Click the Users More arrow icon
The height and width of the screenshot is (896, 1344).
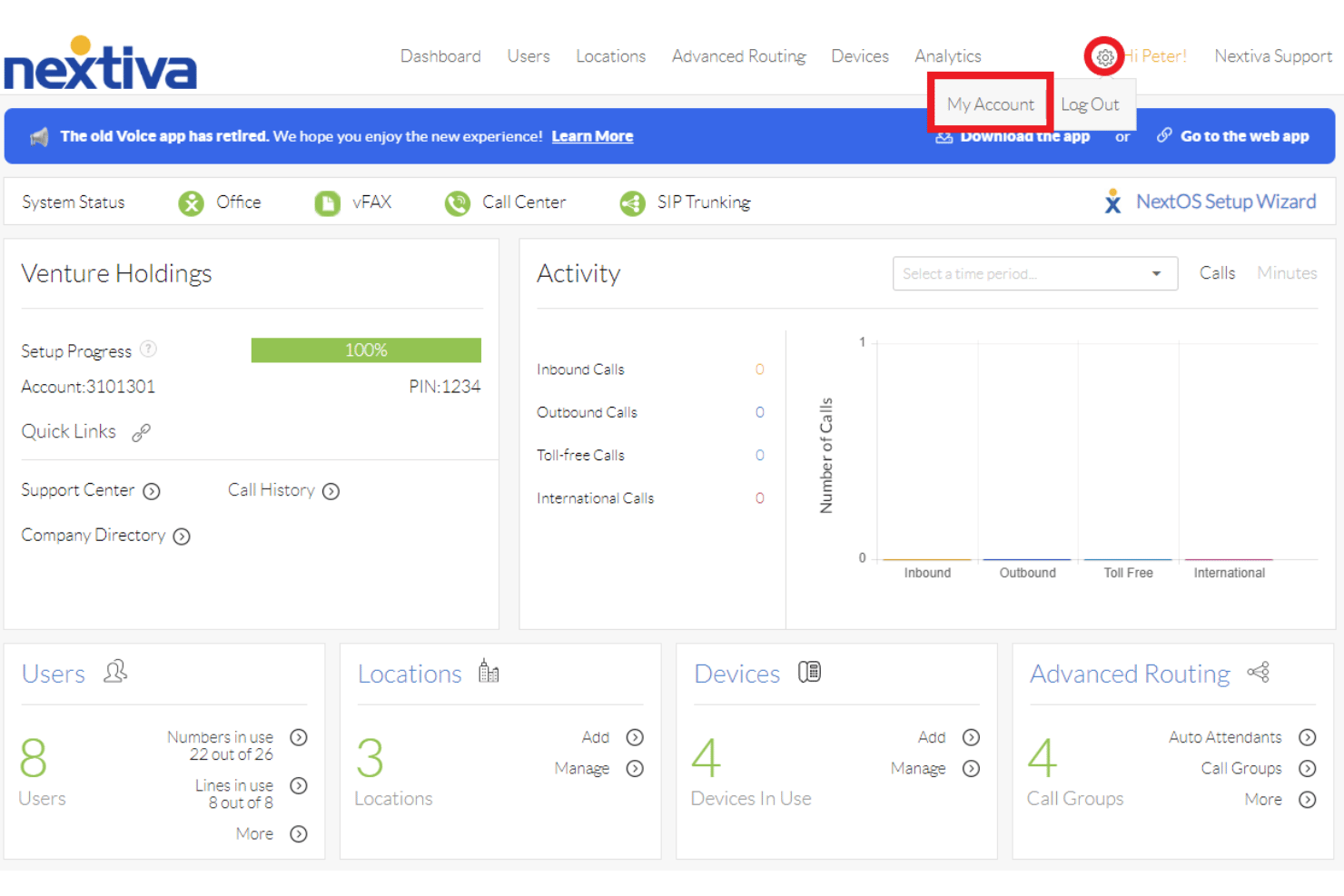[299, 833]
